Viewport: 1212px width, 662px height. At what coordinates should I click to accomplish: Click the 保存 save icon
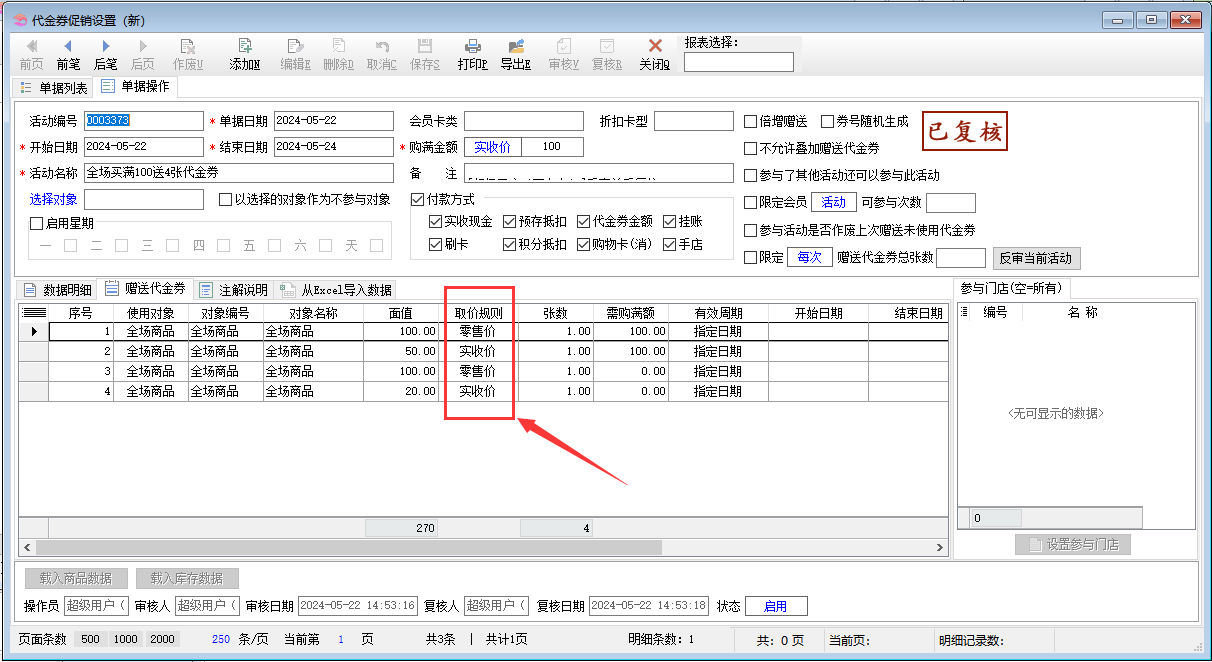[x=425, y=54]
